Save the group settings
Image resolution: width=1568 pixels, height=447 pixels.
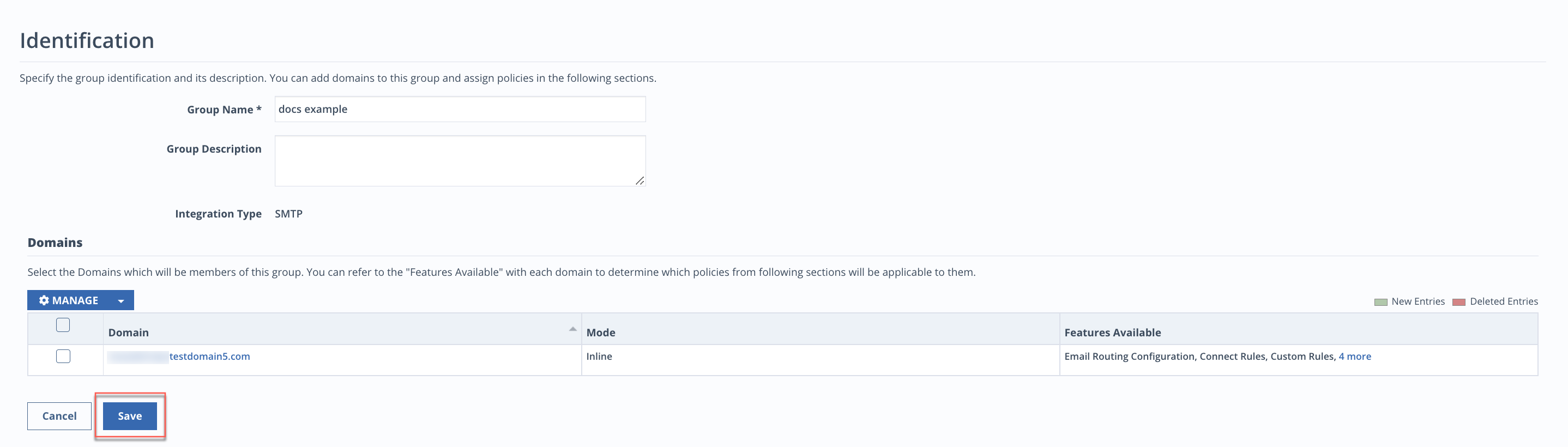[130, 416]
